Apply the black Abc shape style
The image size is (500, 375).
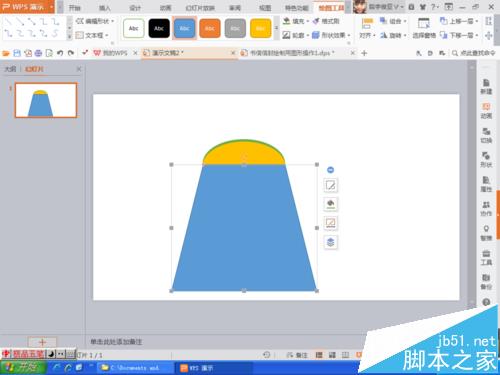[159, 28]
